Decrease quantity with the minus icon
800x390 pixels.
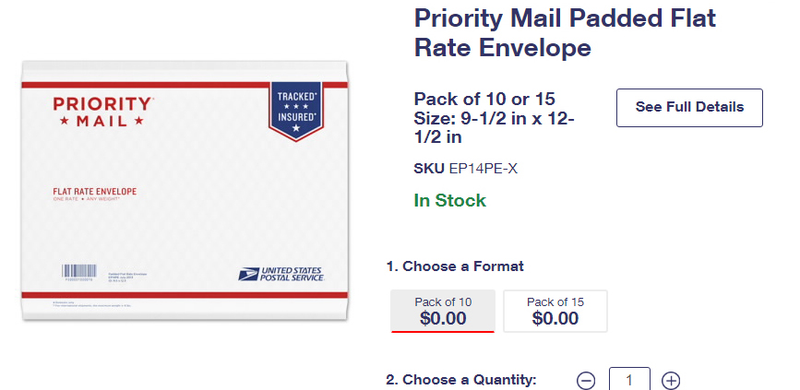586,380
